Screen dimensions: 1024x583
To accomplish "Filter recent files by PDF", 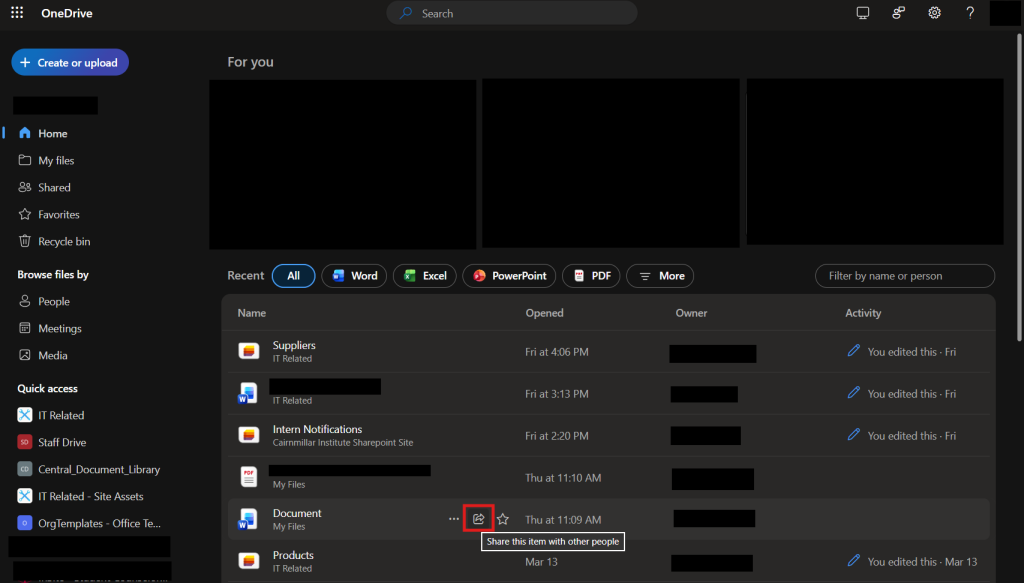I will 591,276.
